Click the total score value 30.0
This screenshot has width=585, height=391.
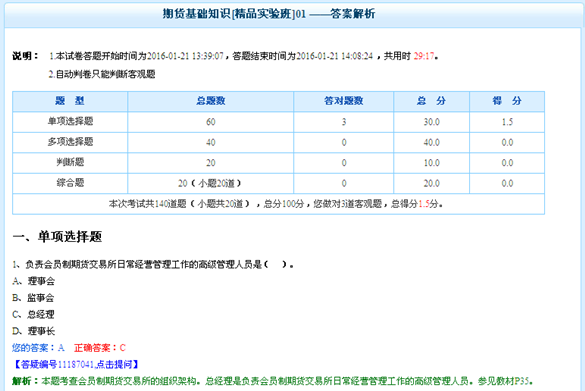click(432, 122)
